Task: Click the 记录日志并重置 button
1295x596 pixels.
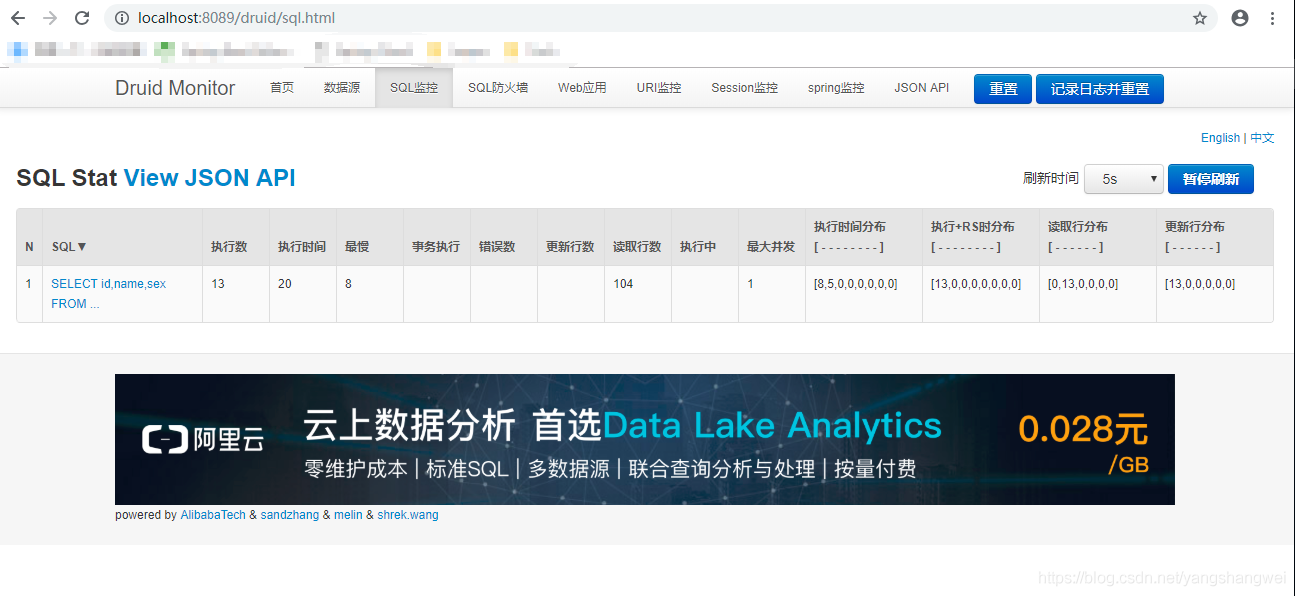Action: click(x=1099, y=89)
